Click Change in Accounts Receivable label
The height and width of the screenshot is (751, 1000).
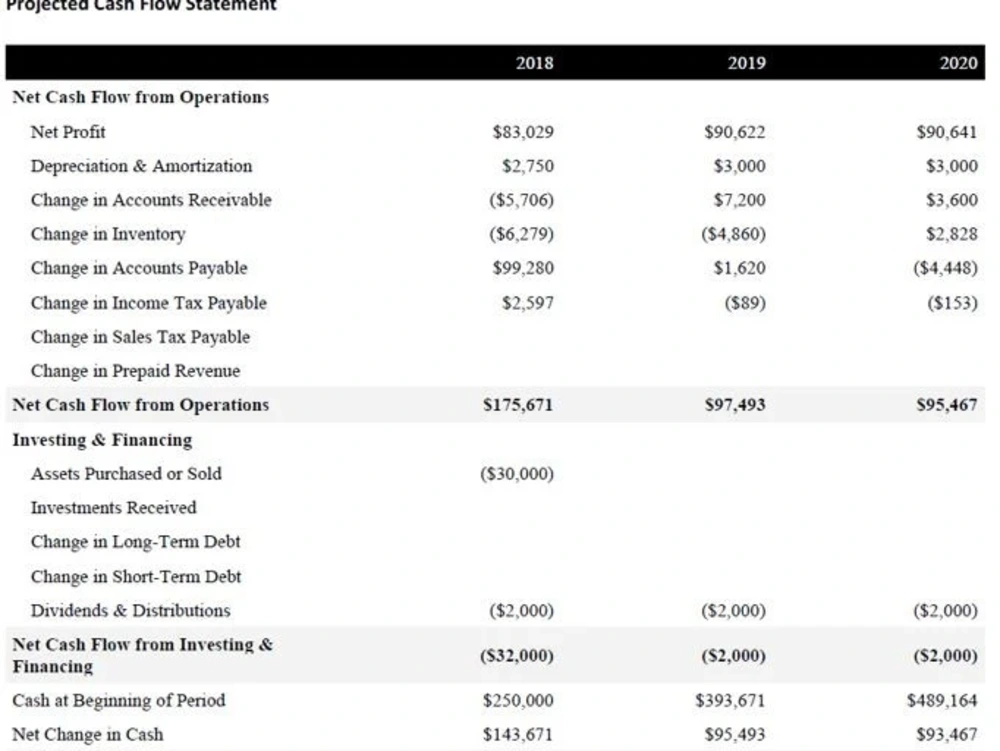pyautogui.click(x=151, y=200)
